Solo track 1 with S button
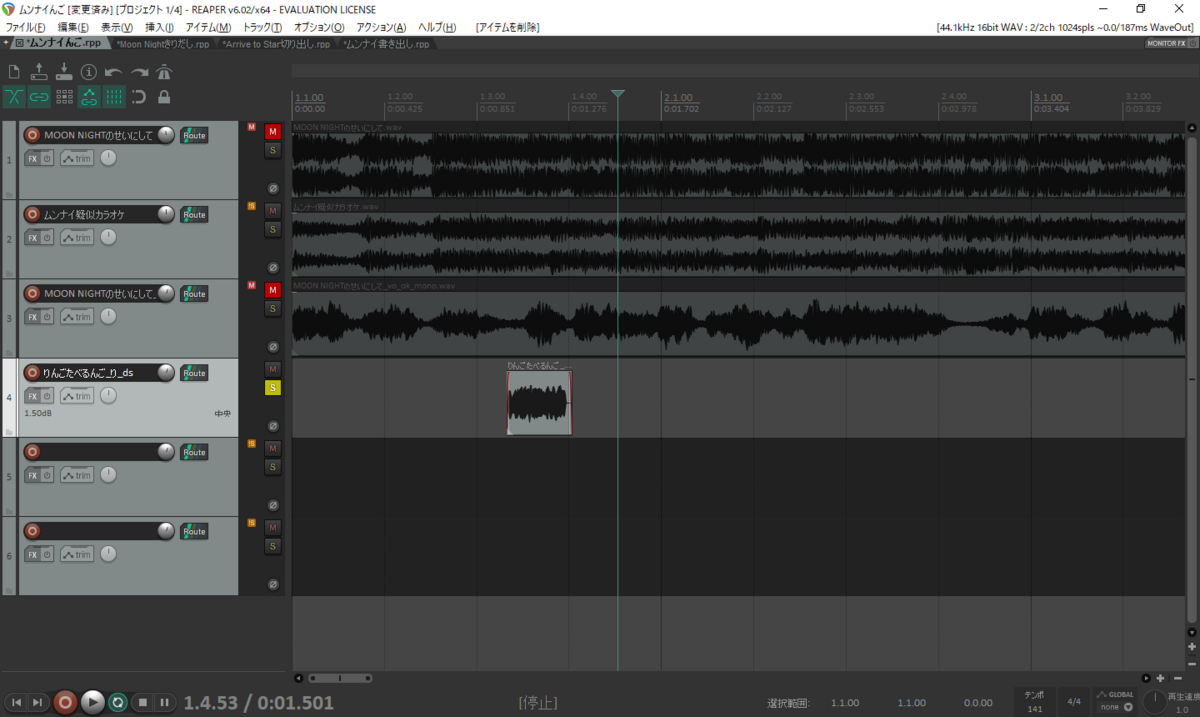 pos(273,150)
